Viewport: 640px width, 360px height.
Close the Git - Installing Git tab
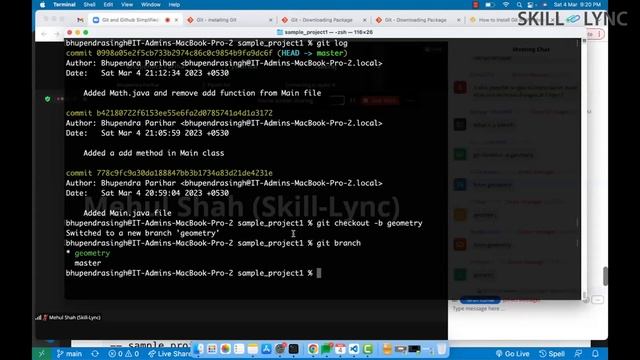click(271, 20)
